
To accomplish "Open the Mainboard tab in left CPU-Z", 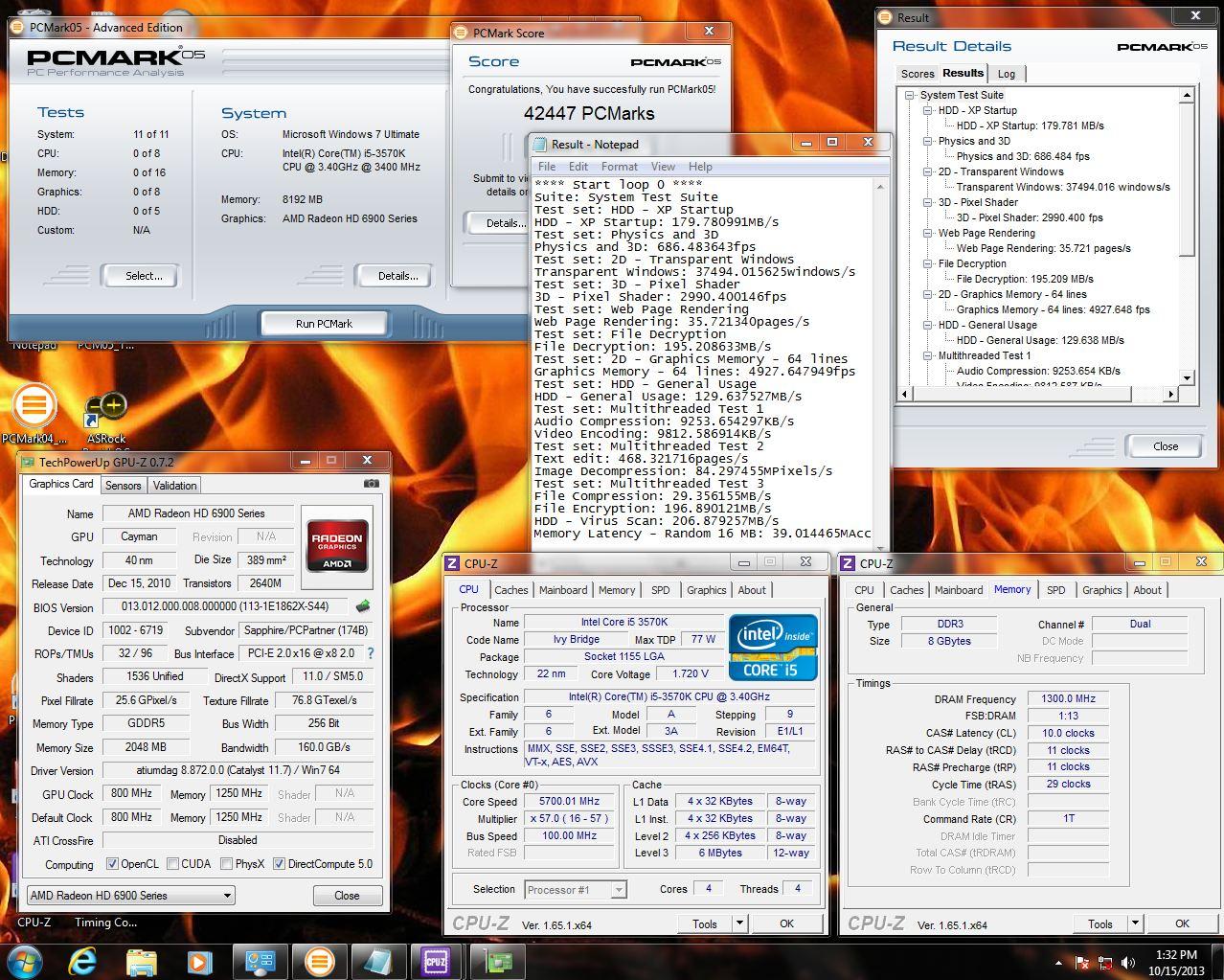I will [x=563, y=590].
